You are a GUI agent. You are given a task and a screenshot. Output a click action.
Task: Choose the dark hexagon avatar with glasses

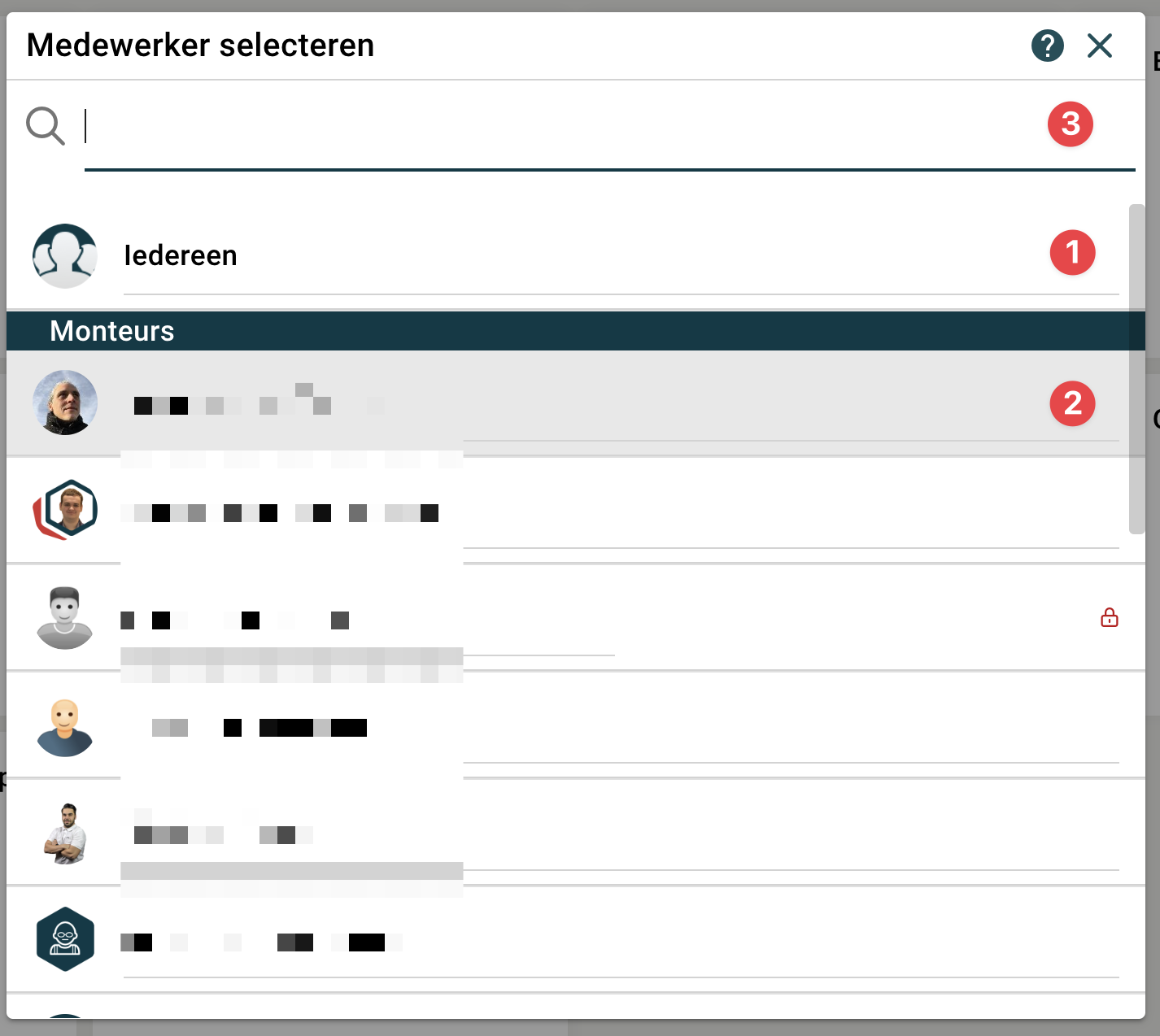coord(65,939)
